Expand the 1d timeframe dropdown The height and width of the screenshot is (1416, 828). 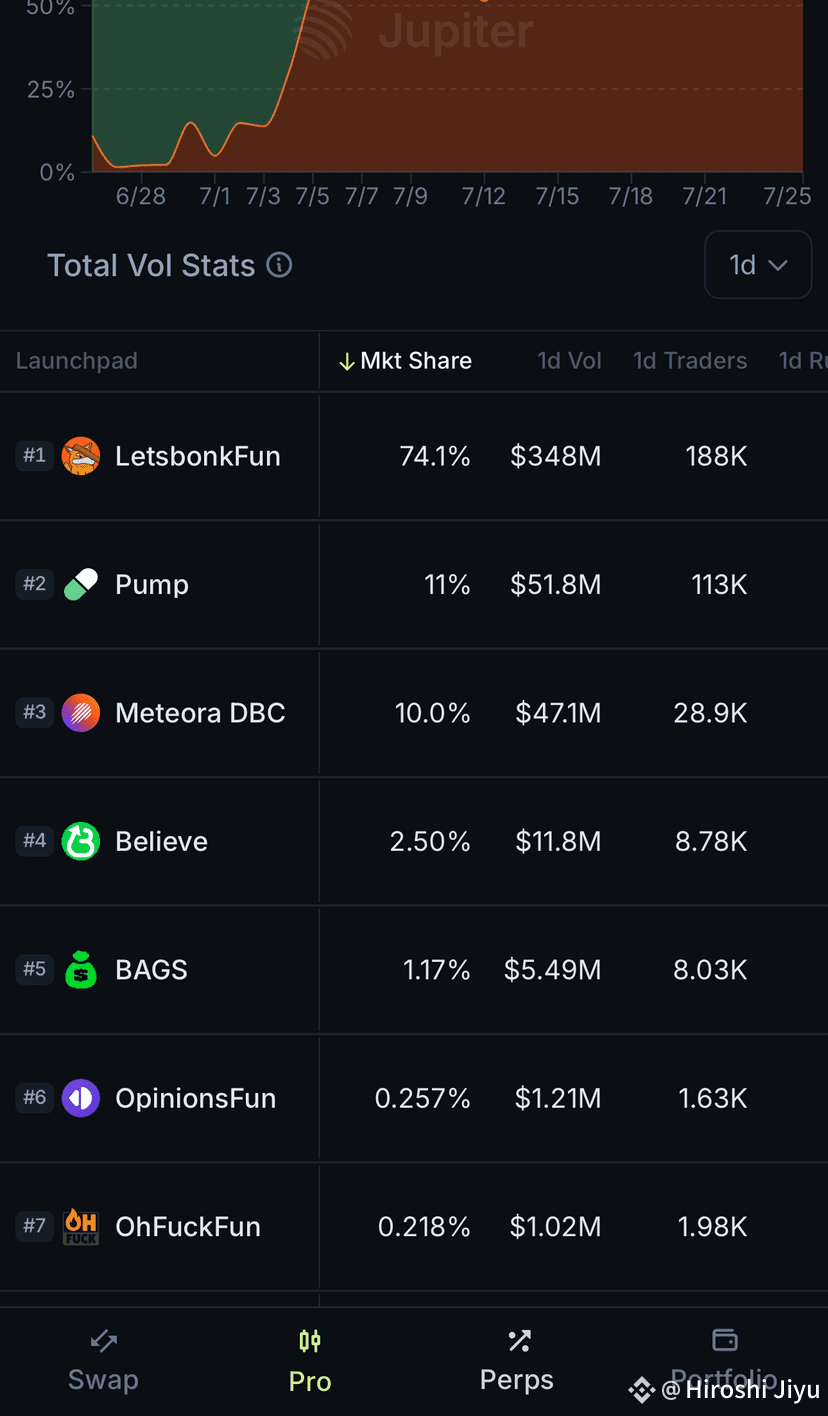758,265
